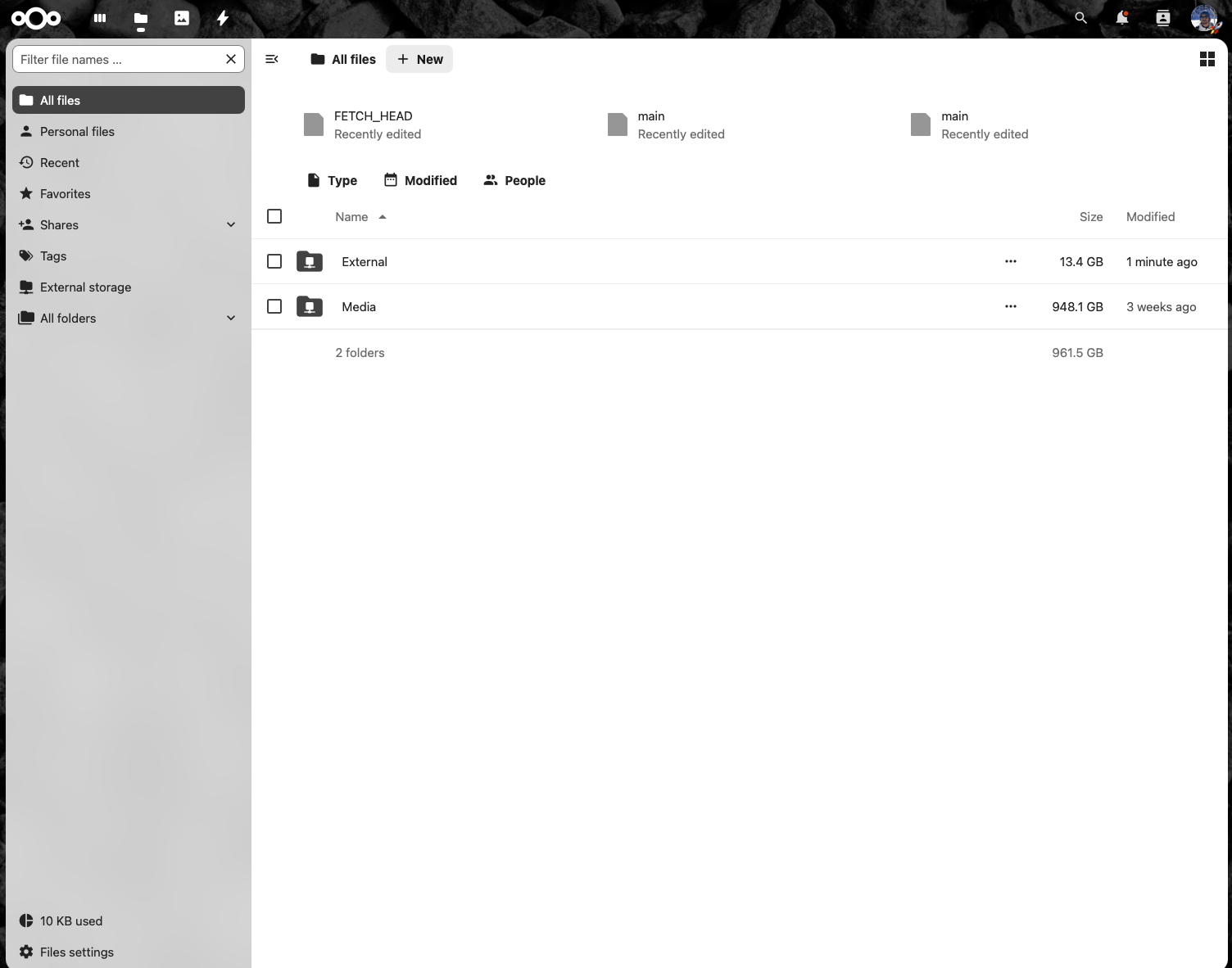Viewport: 1232px width, 968px height.
Task: Open the notifications bell
Action: point(1121,17)
